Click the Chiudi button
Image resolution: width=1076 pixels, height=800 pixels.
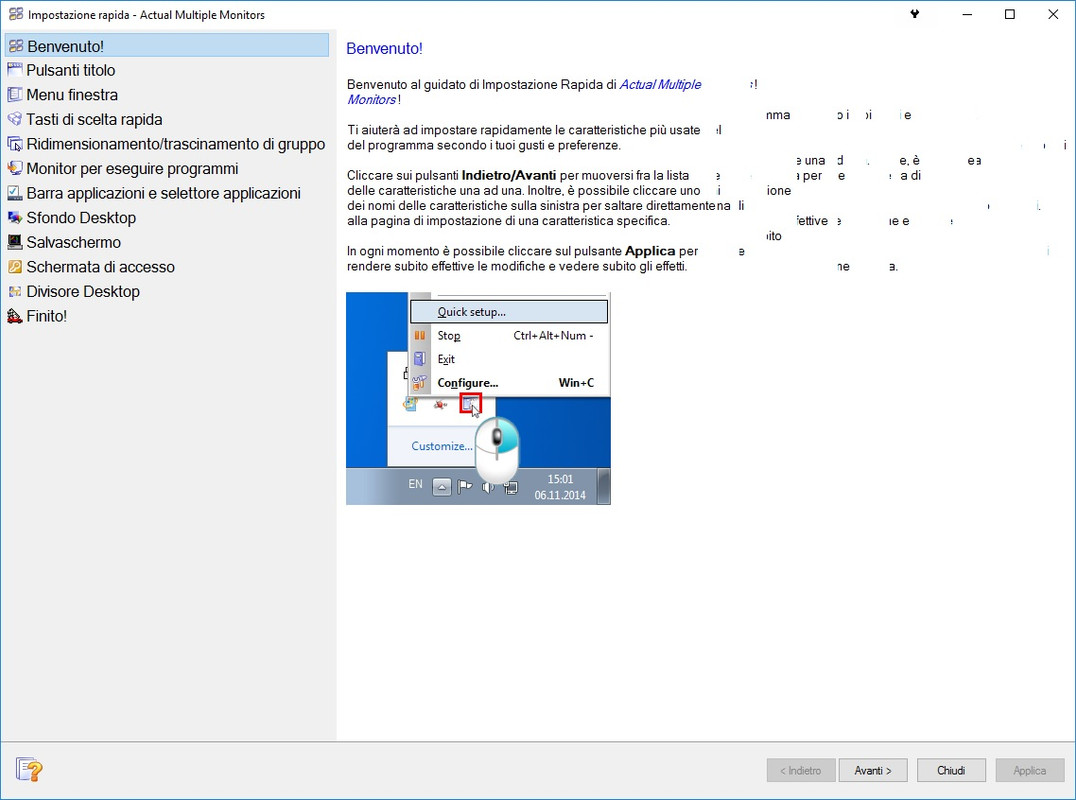coord(951,770)
